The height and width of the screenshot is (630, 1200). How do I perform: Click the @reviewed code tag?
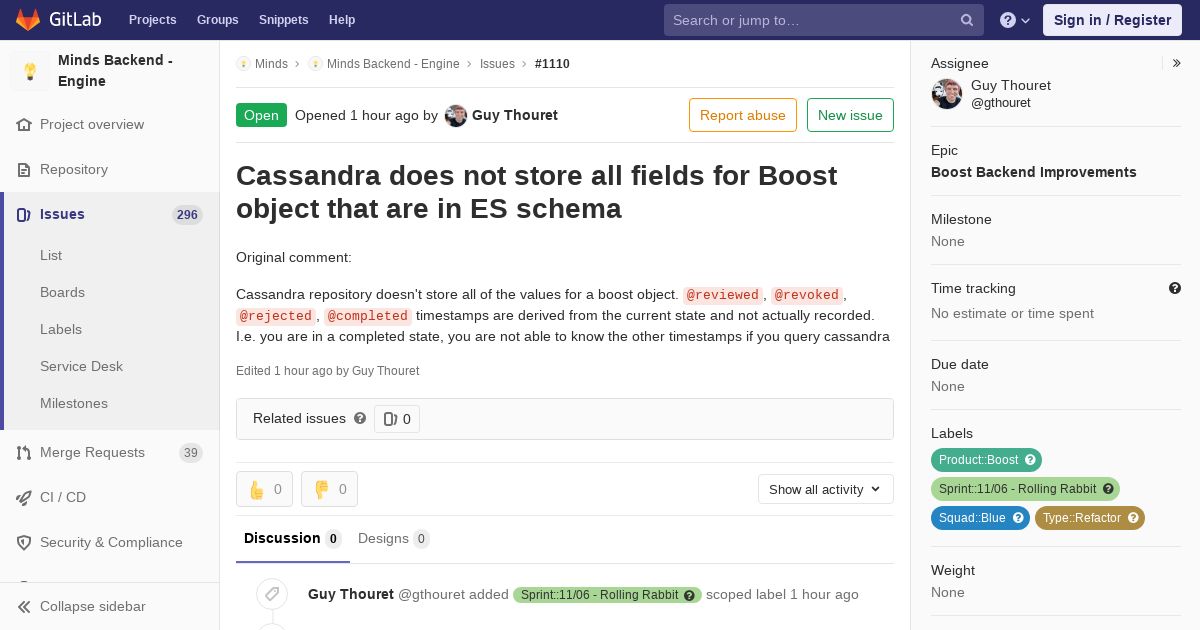pos(723,295)
